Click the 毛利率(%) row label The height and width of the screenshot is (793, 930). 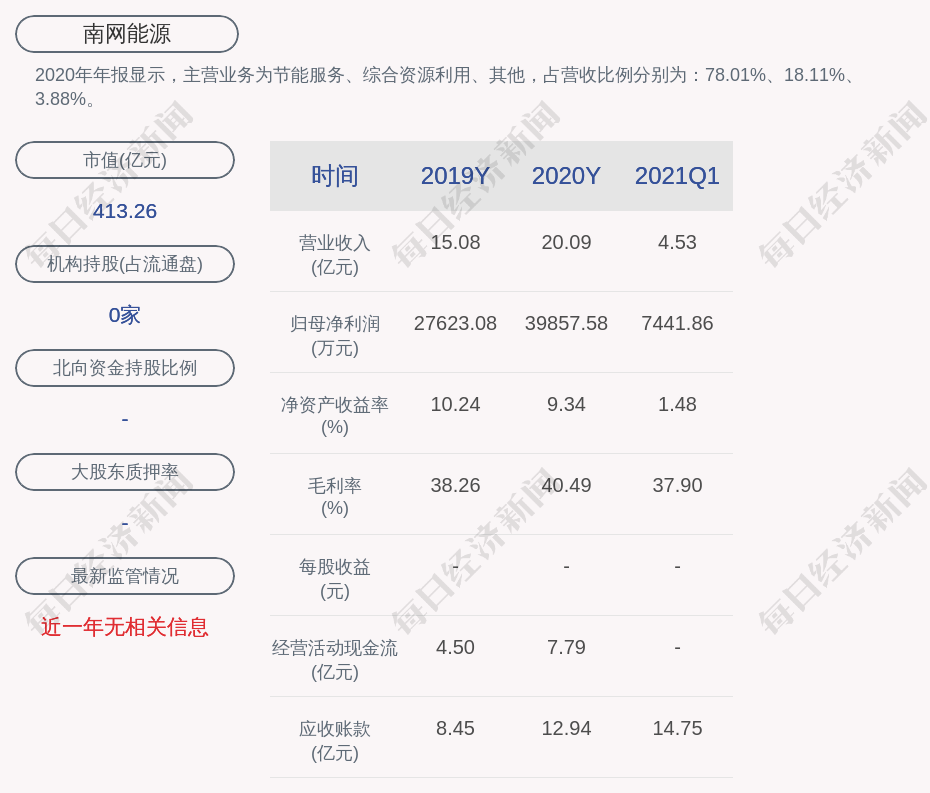(x=335, y=497)
